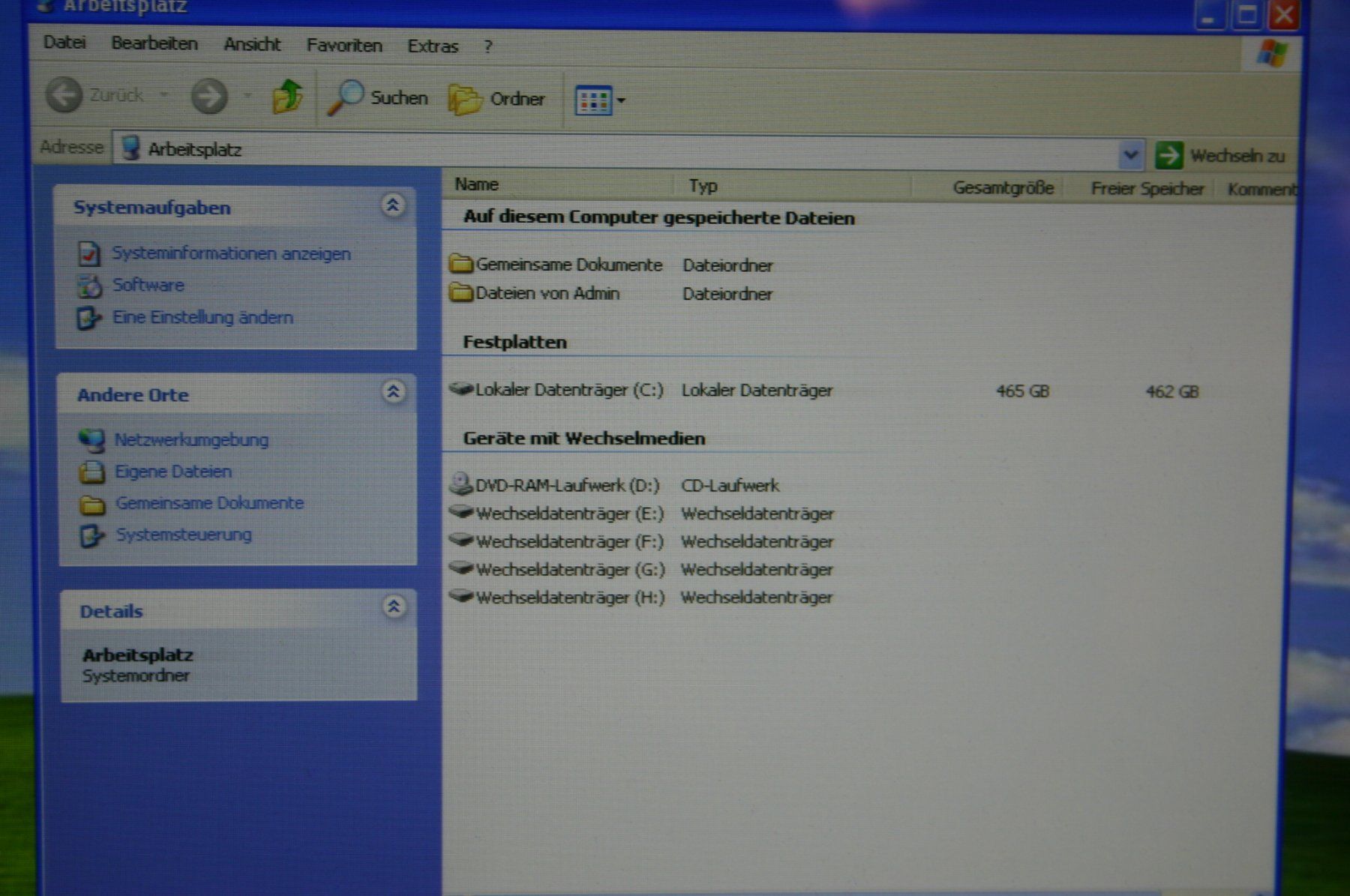The height and width of the screenshot is (896, 1350).
Task: Open the Favoriten menu
Action: 344,46
